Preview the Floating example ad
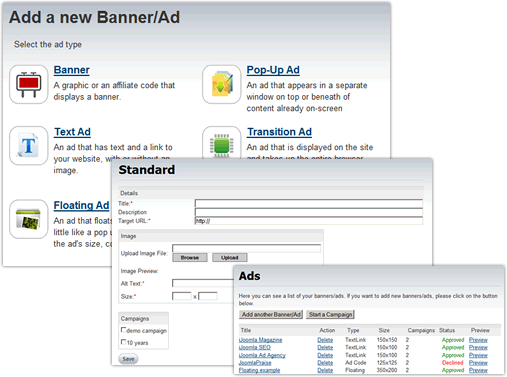The height and width of the screenshot is (377, 507). click(478, 370)
